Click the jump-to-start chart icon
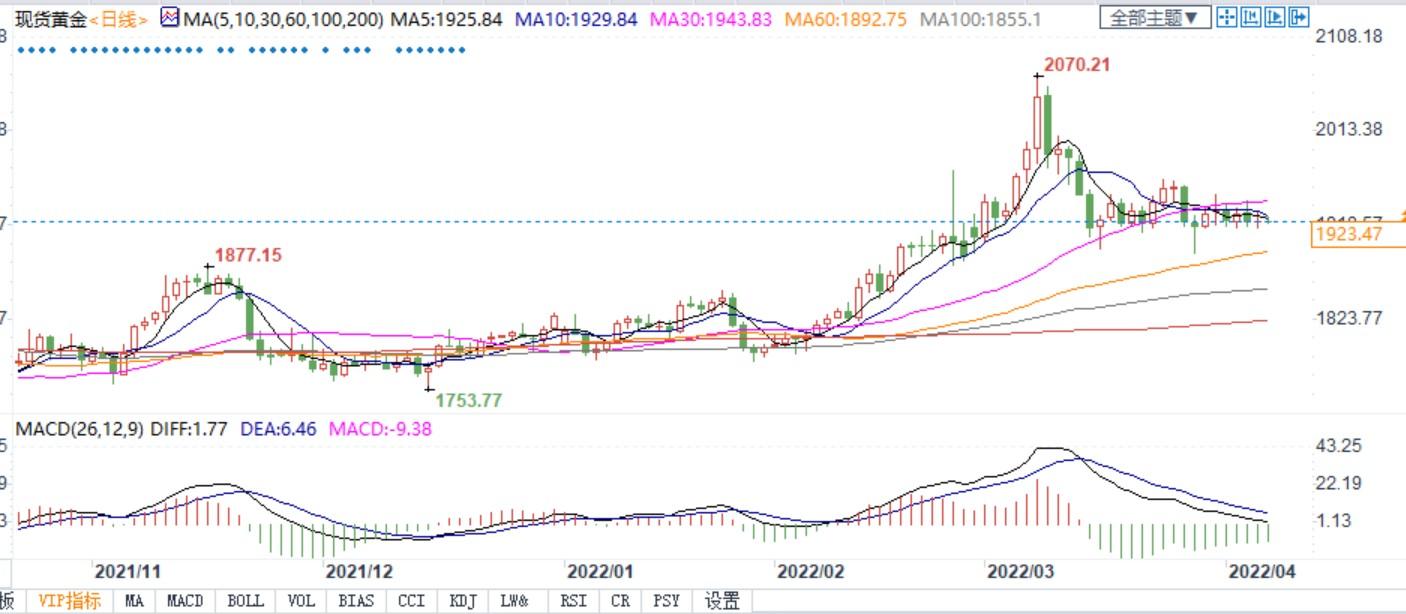 [1251, 17]
